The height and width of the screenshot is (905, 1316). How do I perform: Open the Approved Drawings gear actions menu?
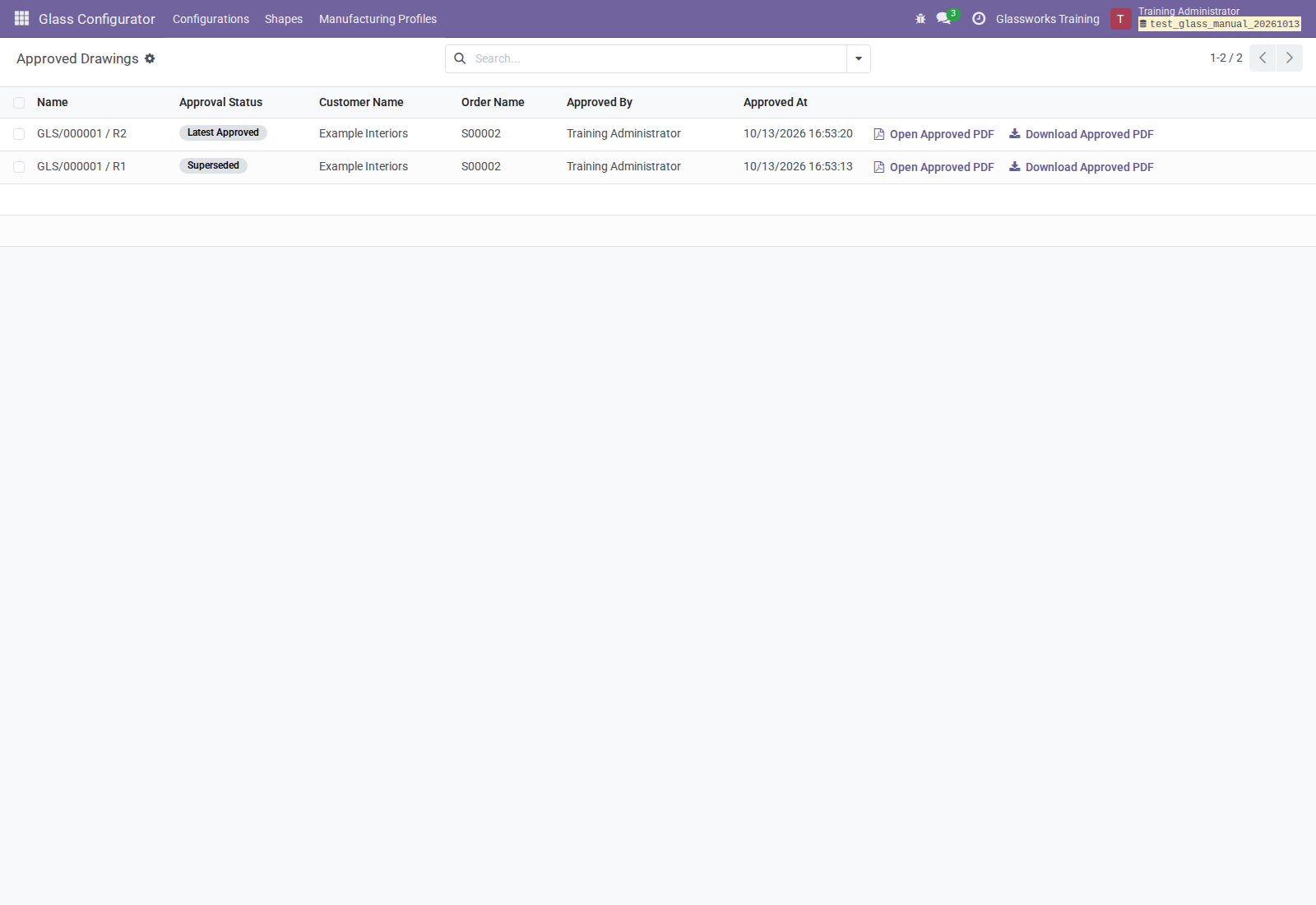(150, 58)
